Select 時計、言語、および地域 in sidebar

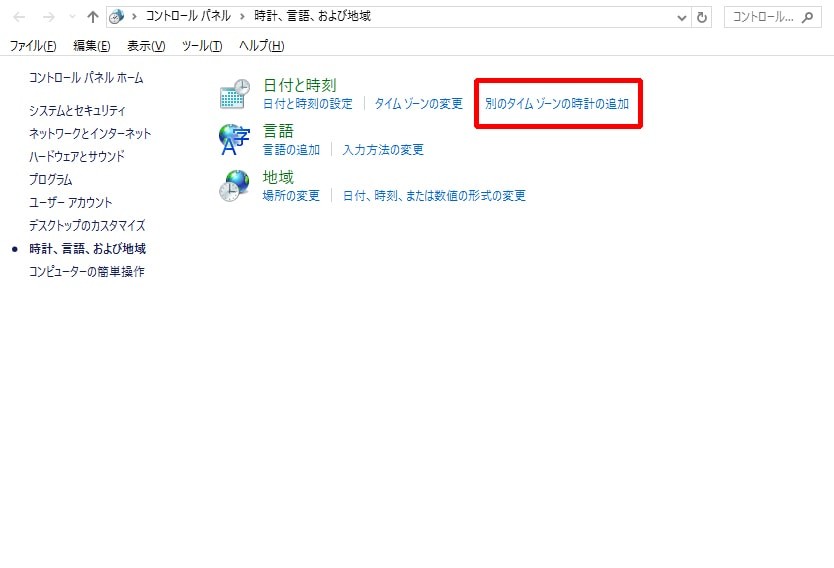(88, 249)
